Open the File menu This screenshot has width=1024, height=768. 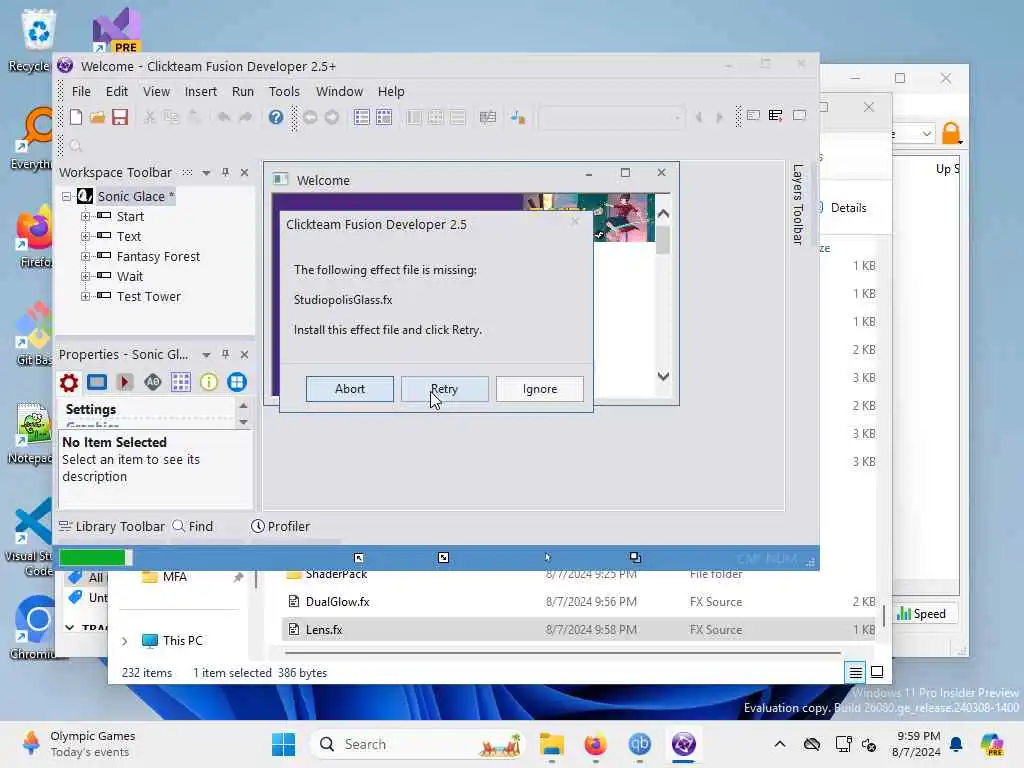(81, 91)
